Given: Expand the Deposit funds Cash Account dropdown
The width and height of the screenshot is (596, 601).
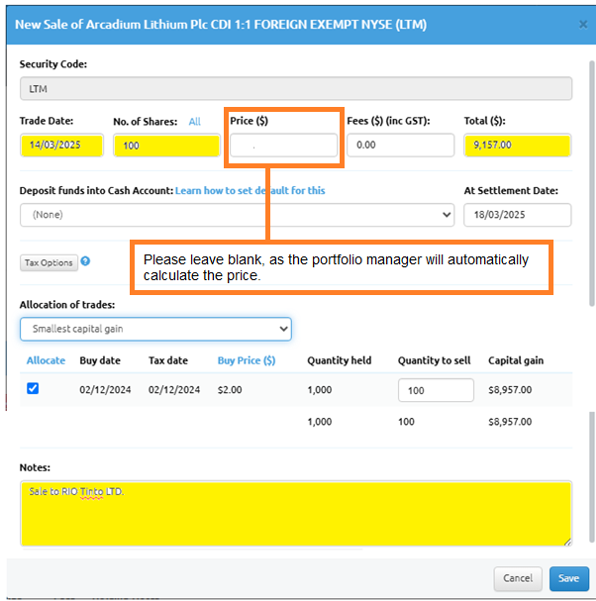Looking at the screenshot, I should 237,215.
